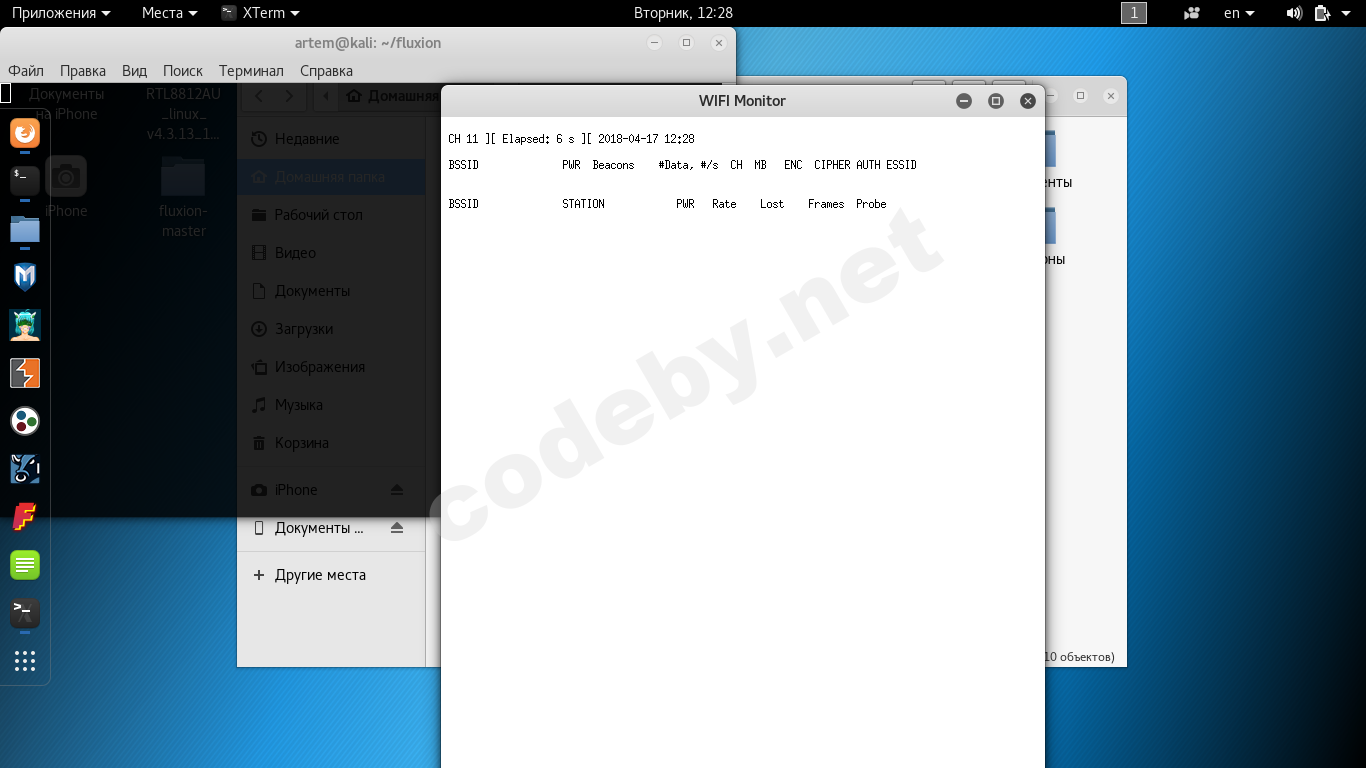Viewport: 1366px width, 768px height.
Task: Select the XTerm dock icon
Action: (x=25, y=613)
